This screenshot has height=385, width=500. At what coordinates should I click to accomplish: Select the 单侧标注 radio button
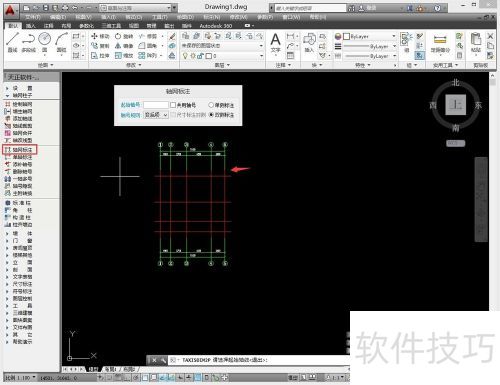coord(211,105)
